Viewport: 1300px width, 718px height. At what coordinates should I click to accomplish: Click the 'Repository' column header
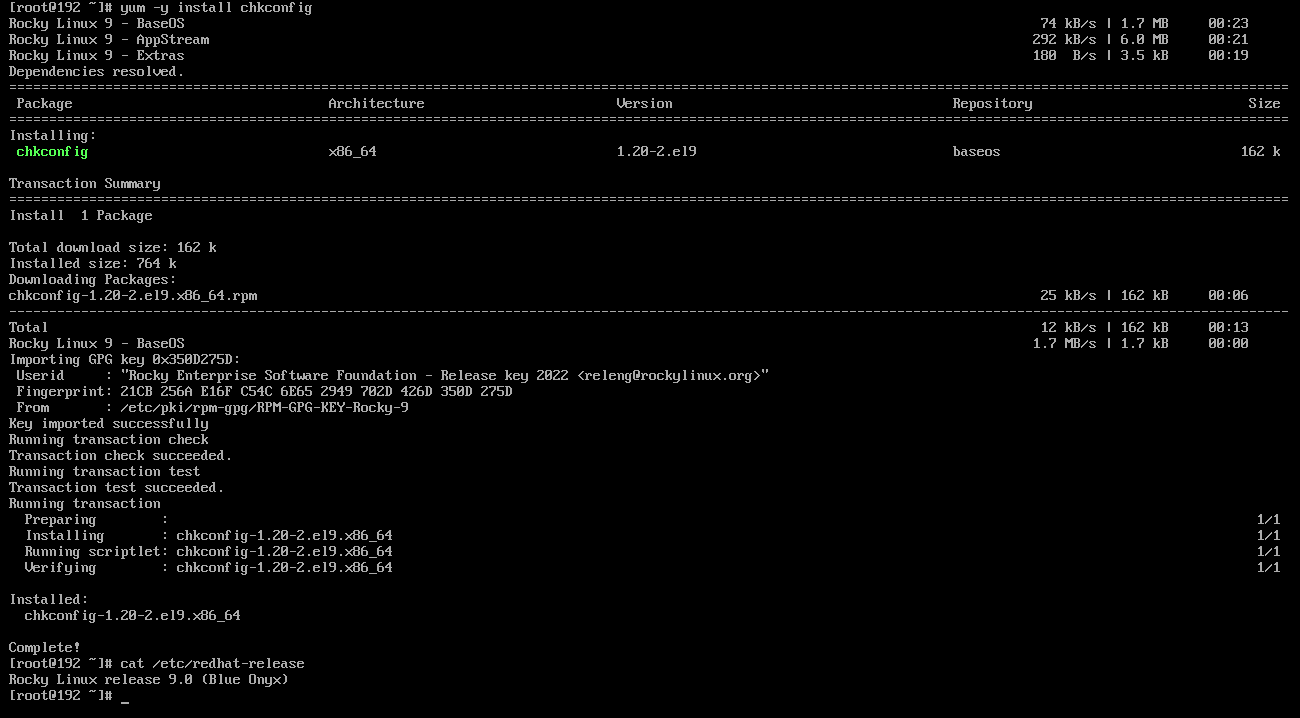[x=992, y=104]
